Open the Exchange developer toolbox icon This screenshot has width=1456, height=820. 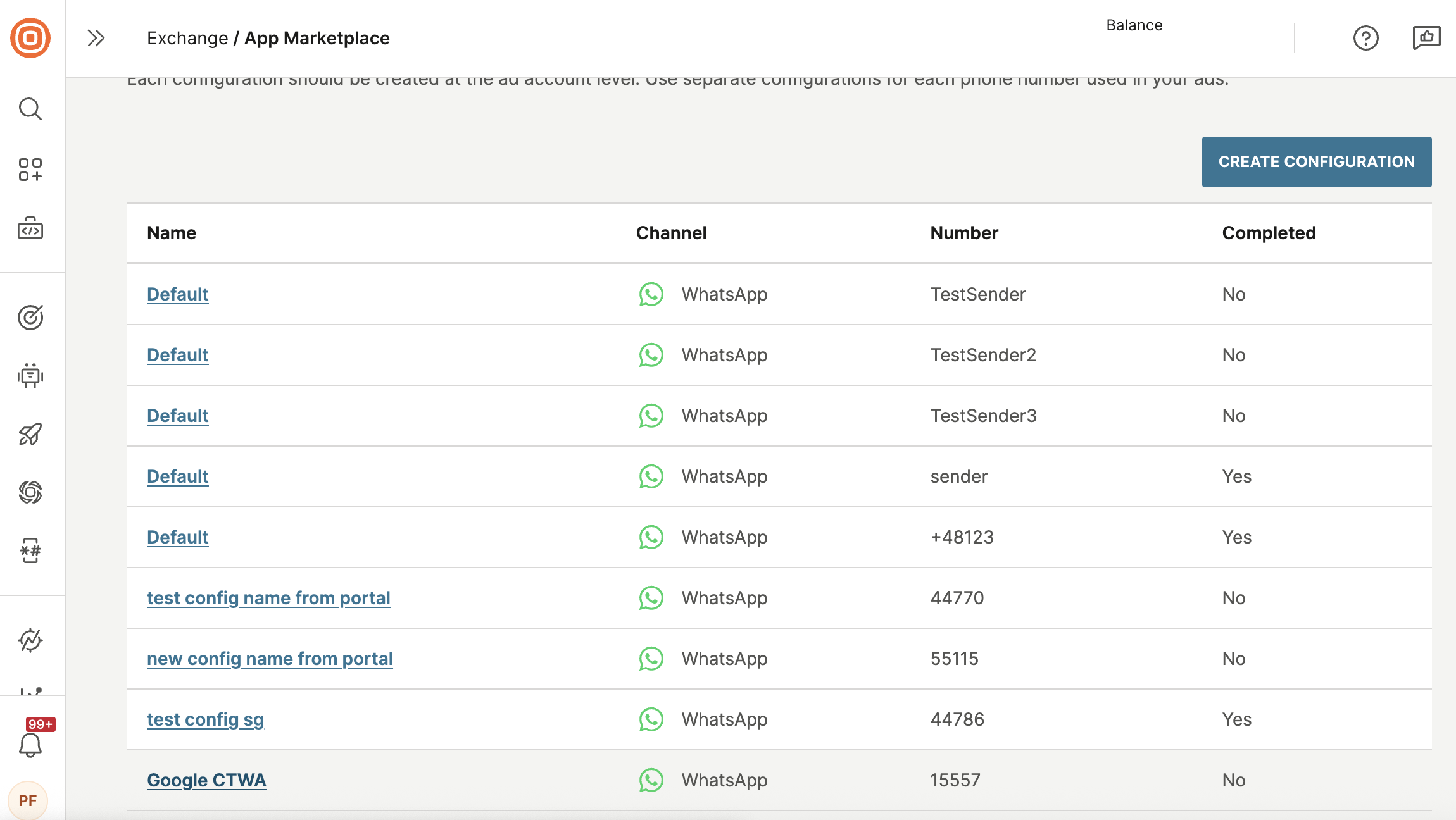pos(30,228)
